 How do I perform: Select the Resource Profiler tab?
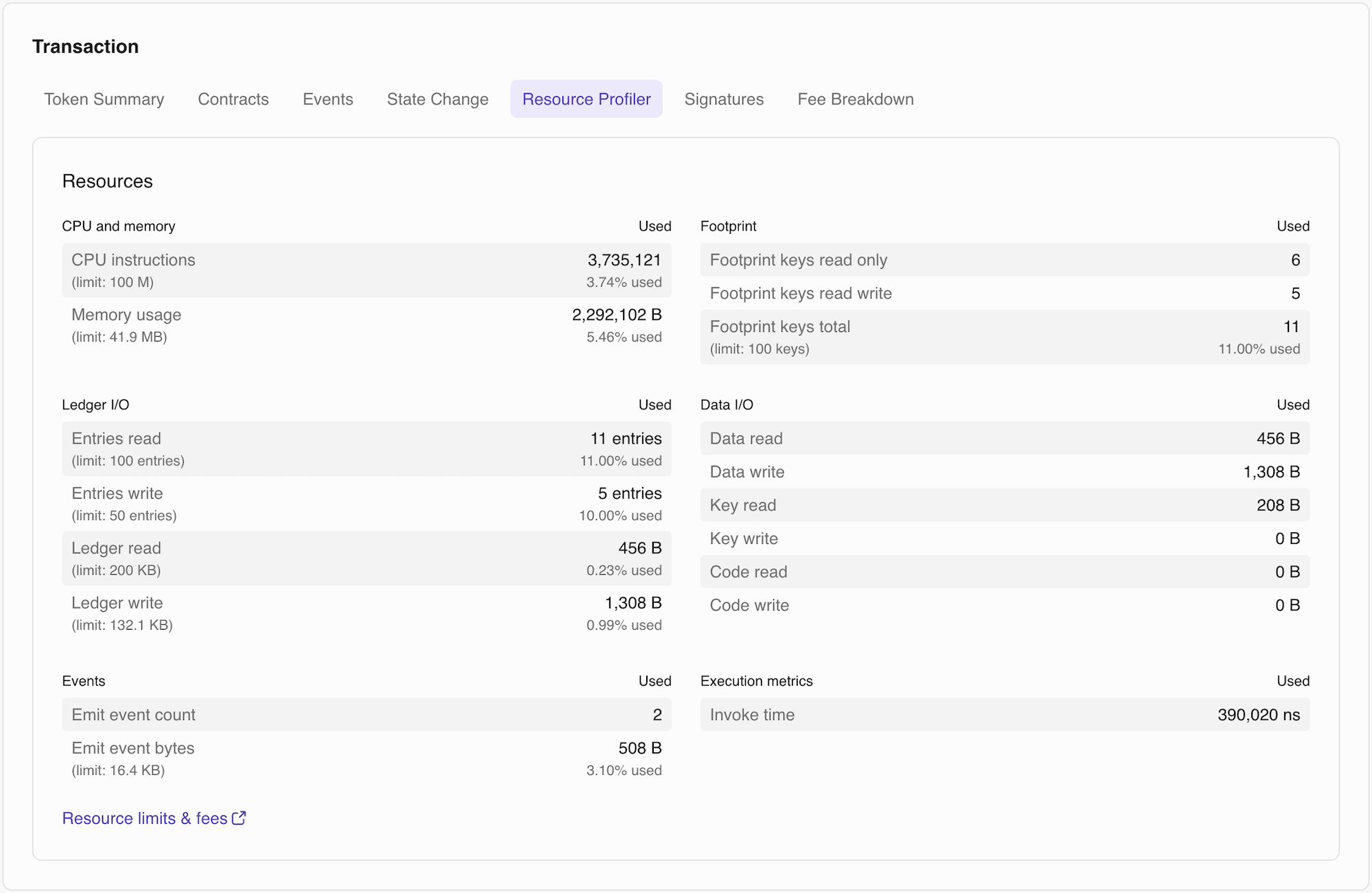click(587, 99)
